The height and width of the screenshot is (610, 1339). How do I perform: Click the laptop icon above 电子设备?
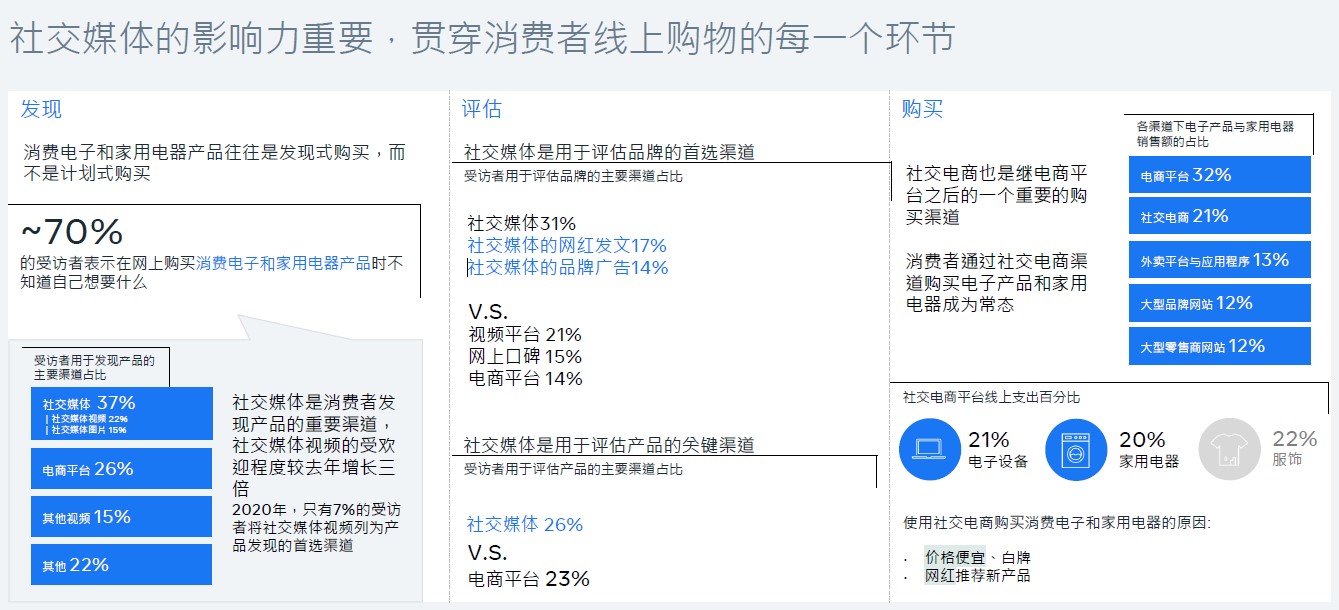[930, 450]
